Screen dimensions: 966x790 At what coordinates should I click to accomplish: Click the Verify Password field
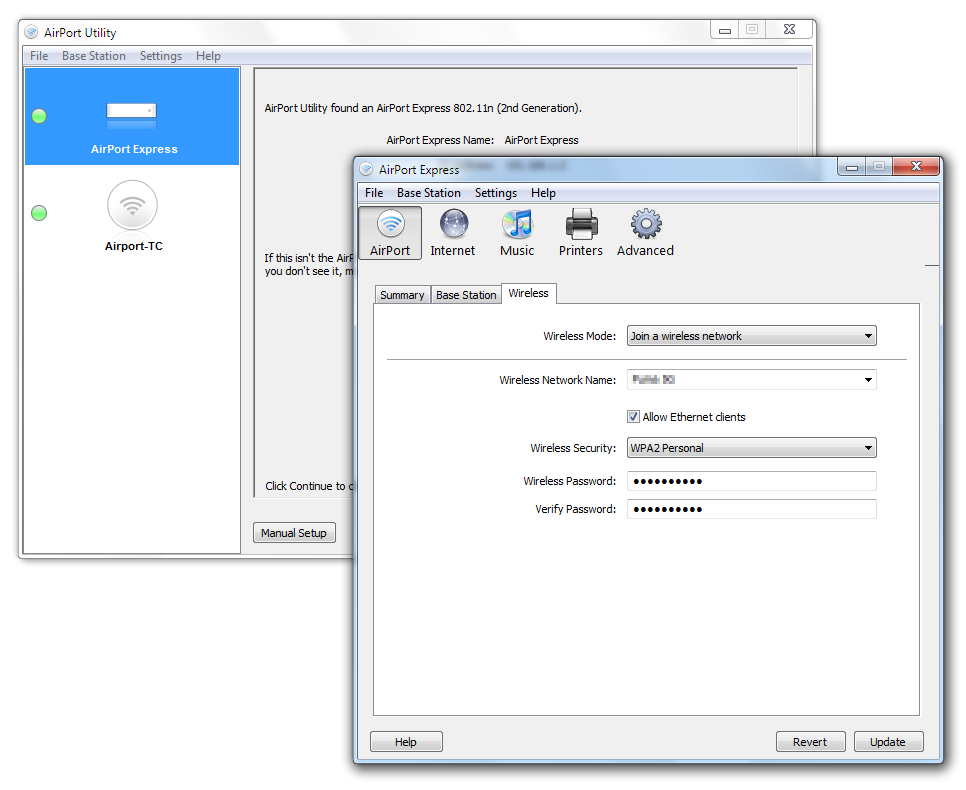click(752, 509)
